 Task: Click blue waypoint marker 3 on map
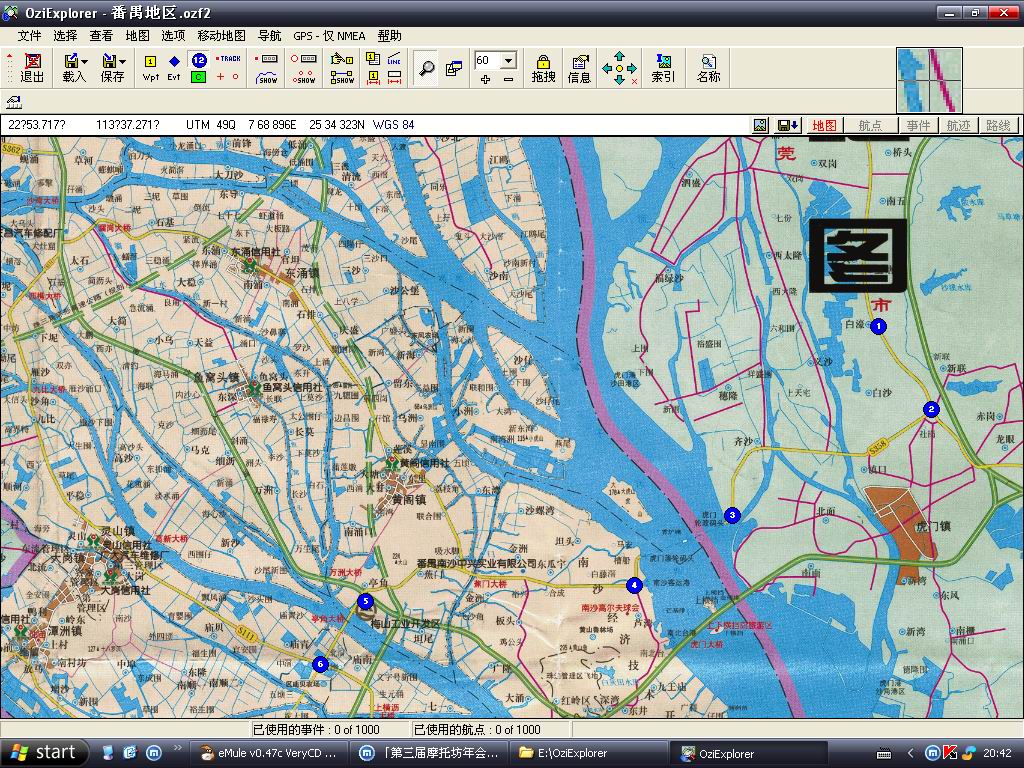click(x=733, y=515)
